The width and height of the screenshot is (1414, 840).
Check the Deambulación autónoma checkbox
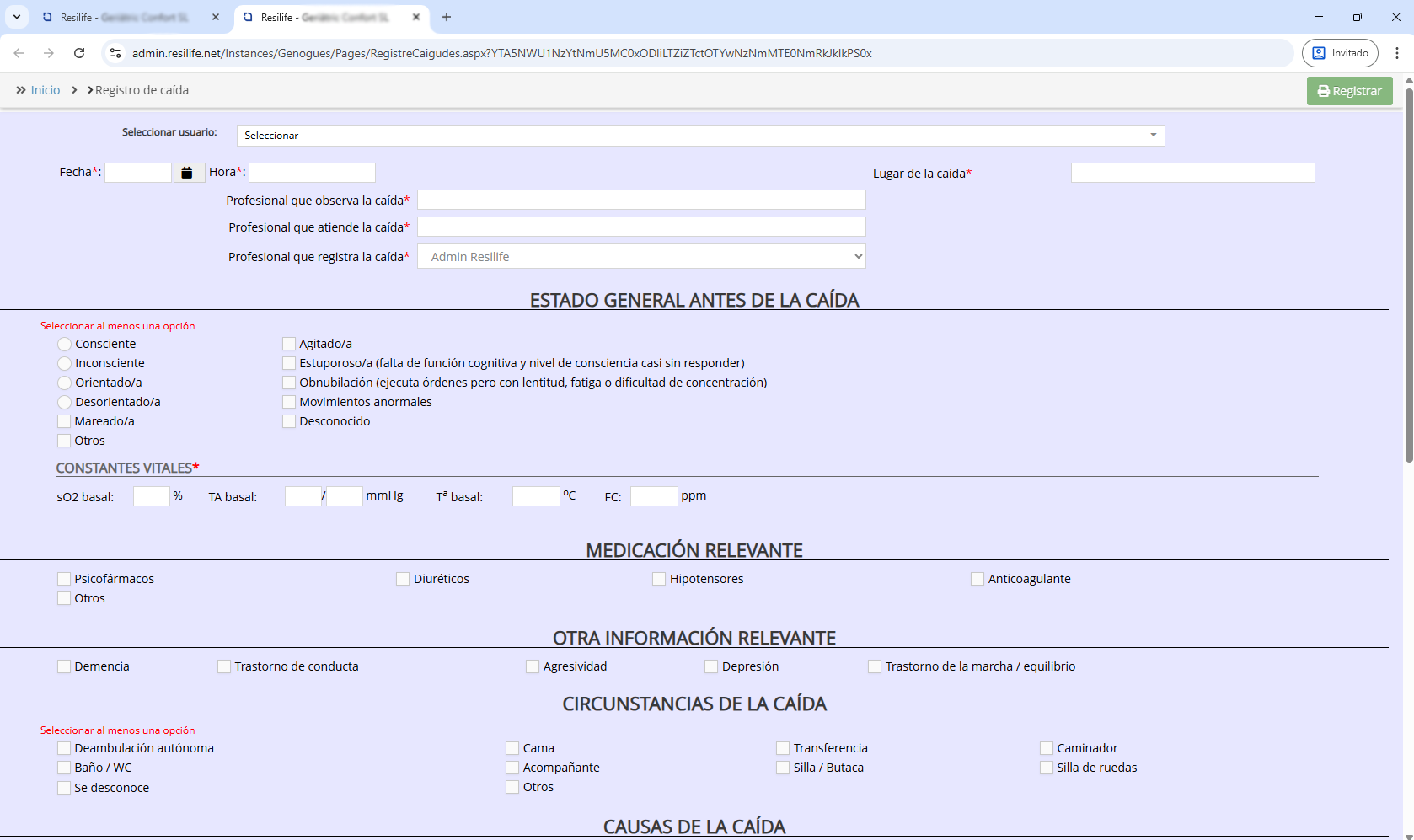64,748
